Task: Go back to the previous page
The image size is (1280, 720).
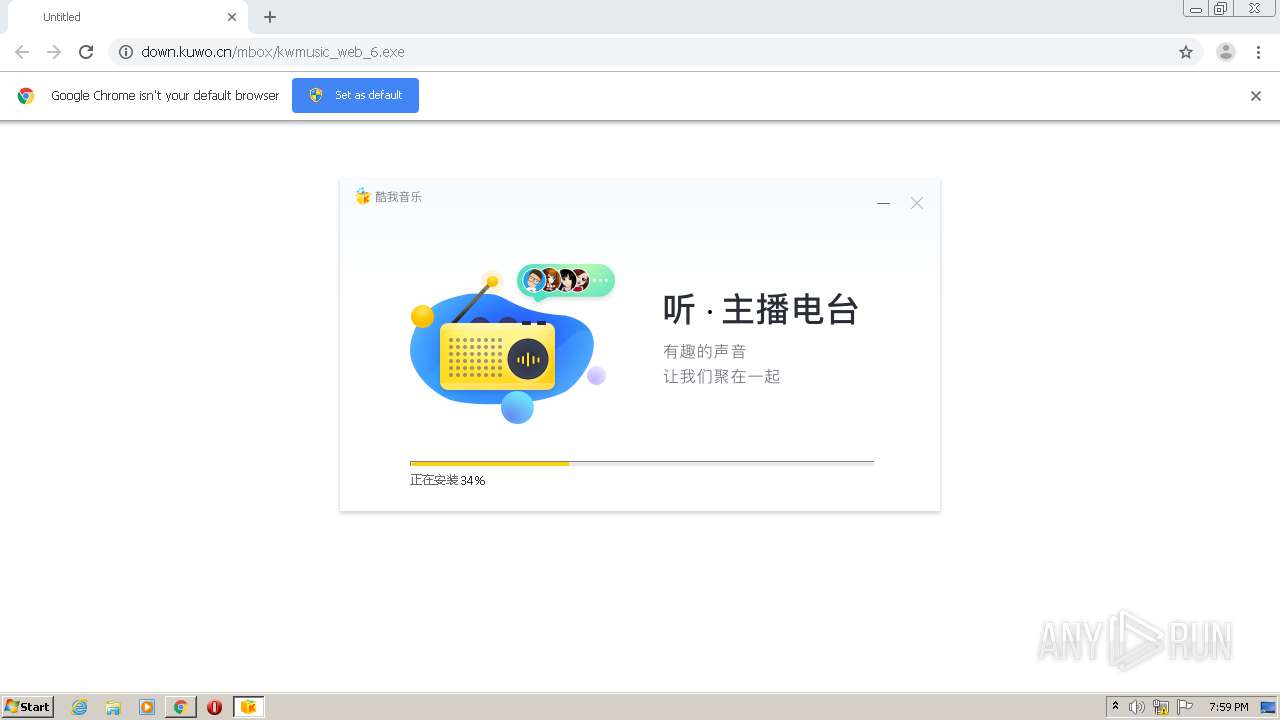Action: pyautogui.click(x=22, y=52)
